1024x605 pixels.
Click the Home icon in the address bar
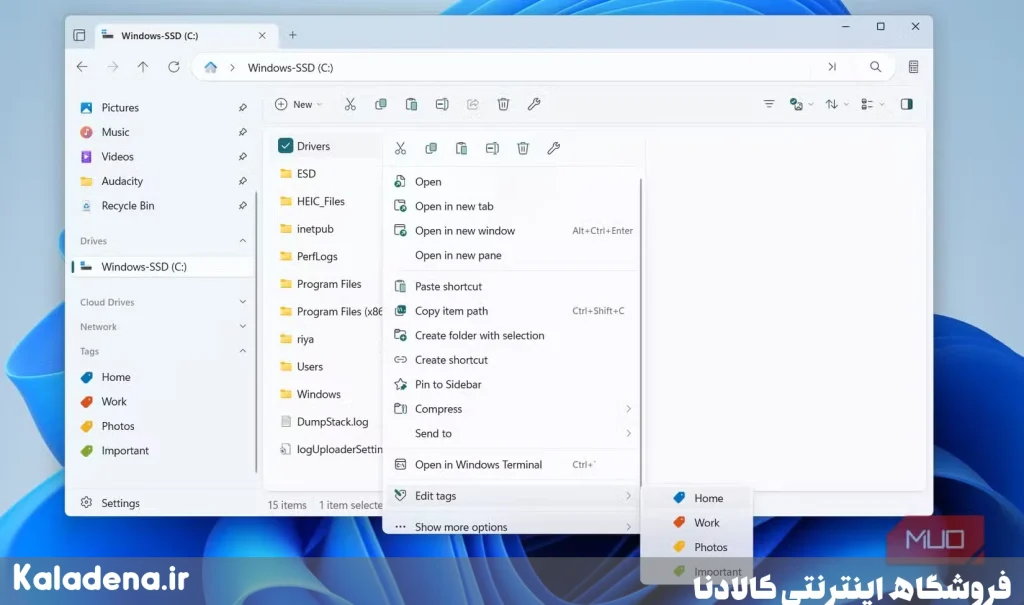[210, 67]
